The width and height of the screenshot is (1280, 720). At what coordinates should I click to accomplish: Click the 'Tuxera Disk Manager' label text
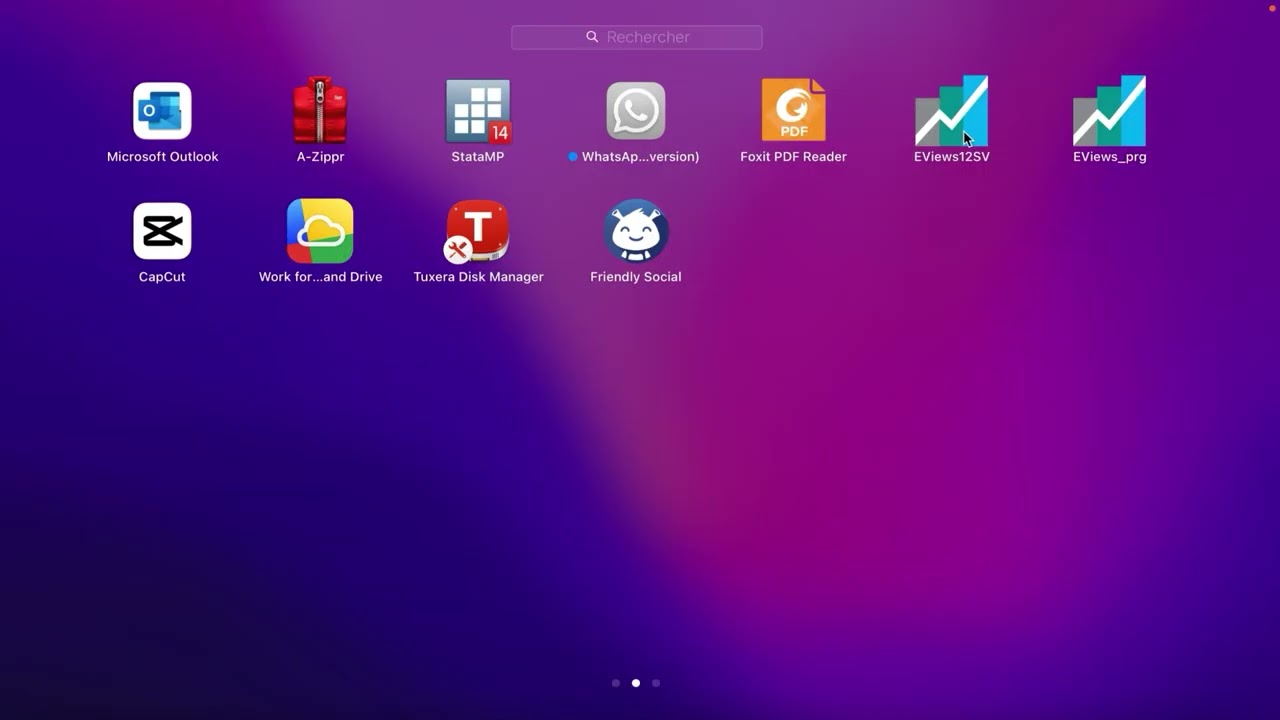click(x=478, y=277)
